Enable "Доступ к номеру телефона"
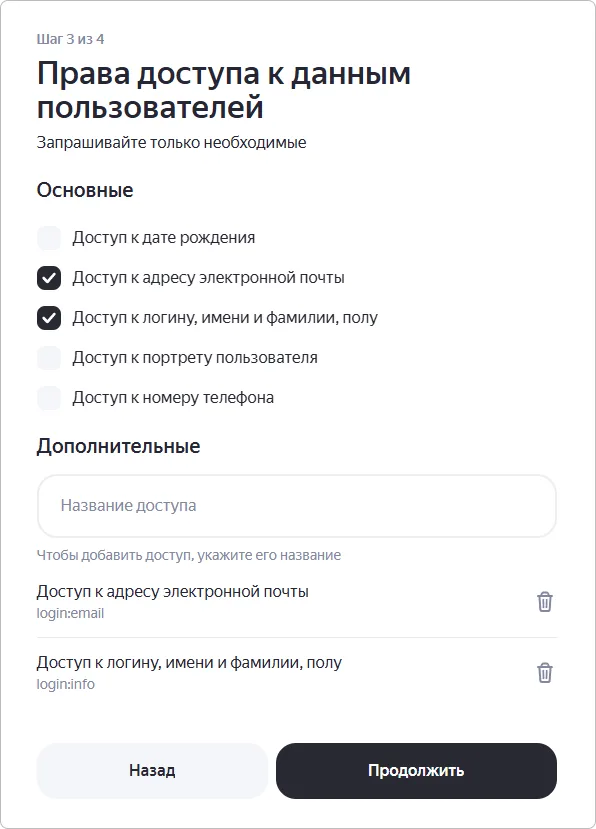 coord(48,397)
